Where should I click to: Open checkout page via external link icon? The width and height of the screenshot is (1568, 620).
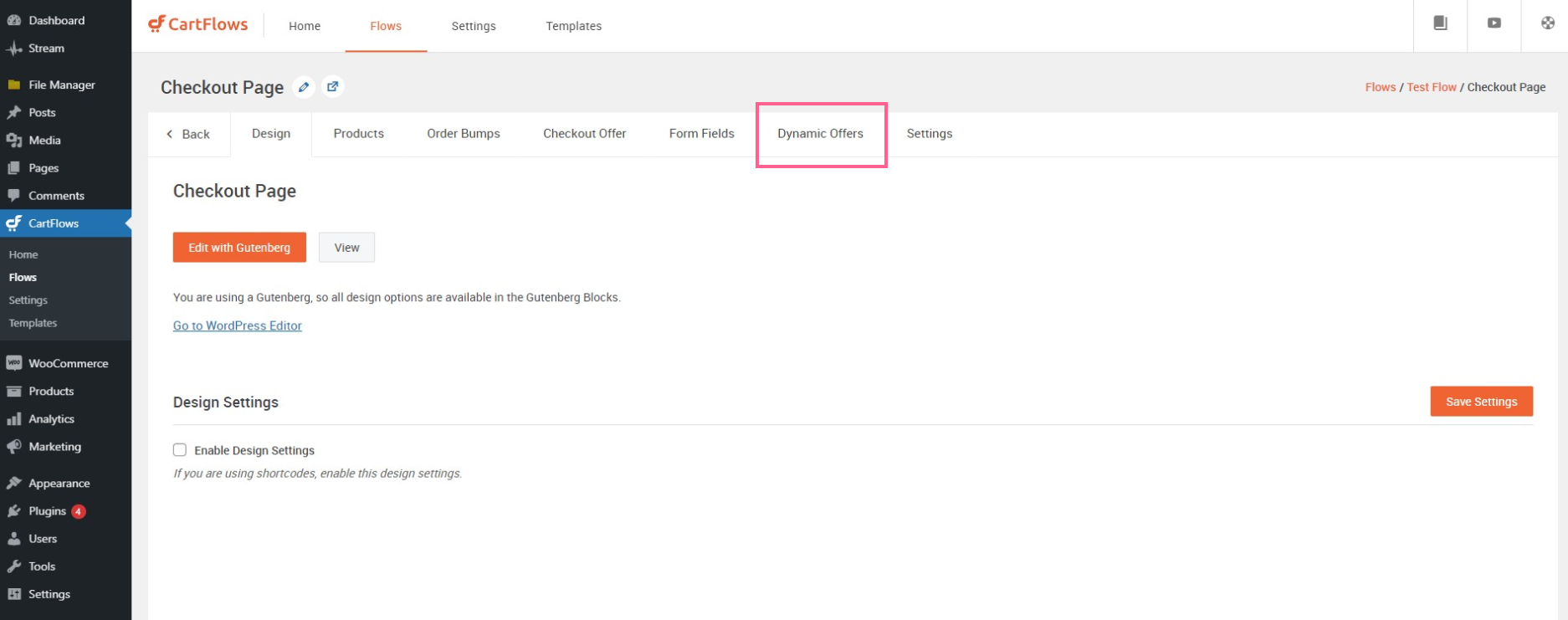click(x=333, y=87)
